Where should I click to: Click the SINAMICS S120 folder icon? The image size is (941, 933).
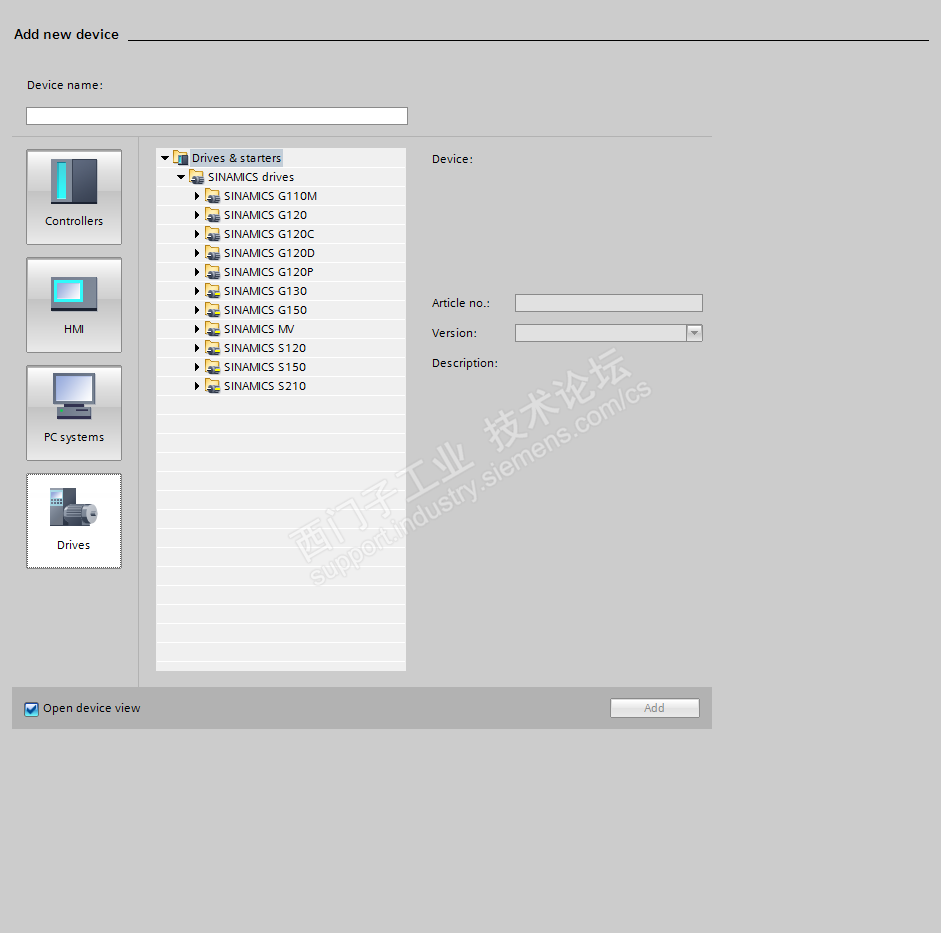(x=212, y=348)
